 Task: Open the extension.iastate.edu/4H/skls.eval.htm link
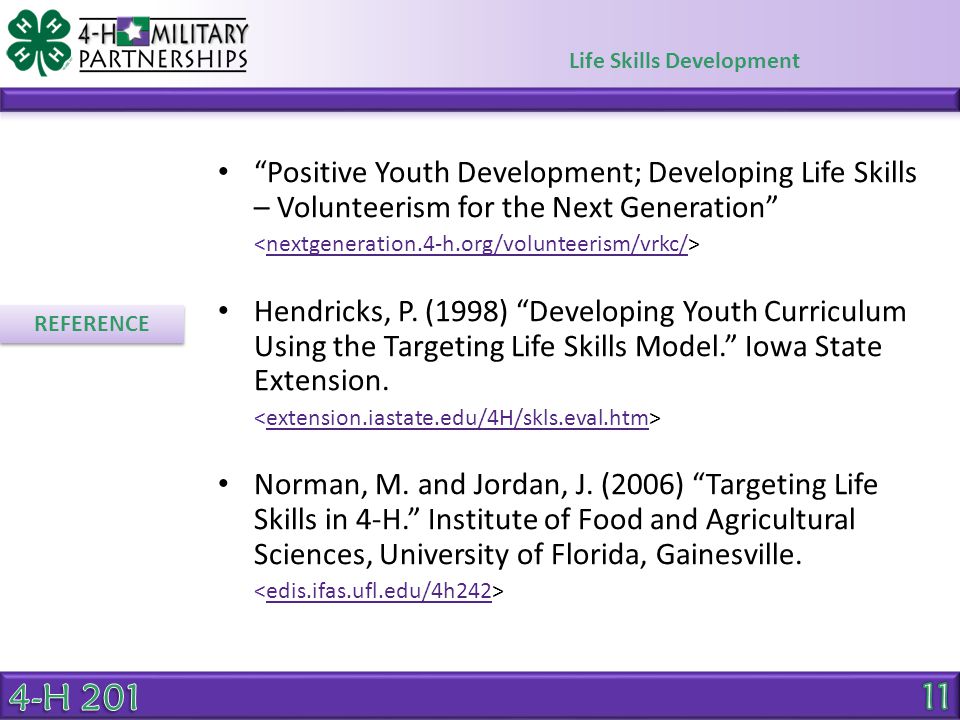457,418
